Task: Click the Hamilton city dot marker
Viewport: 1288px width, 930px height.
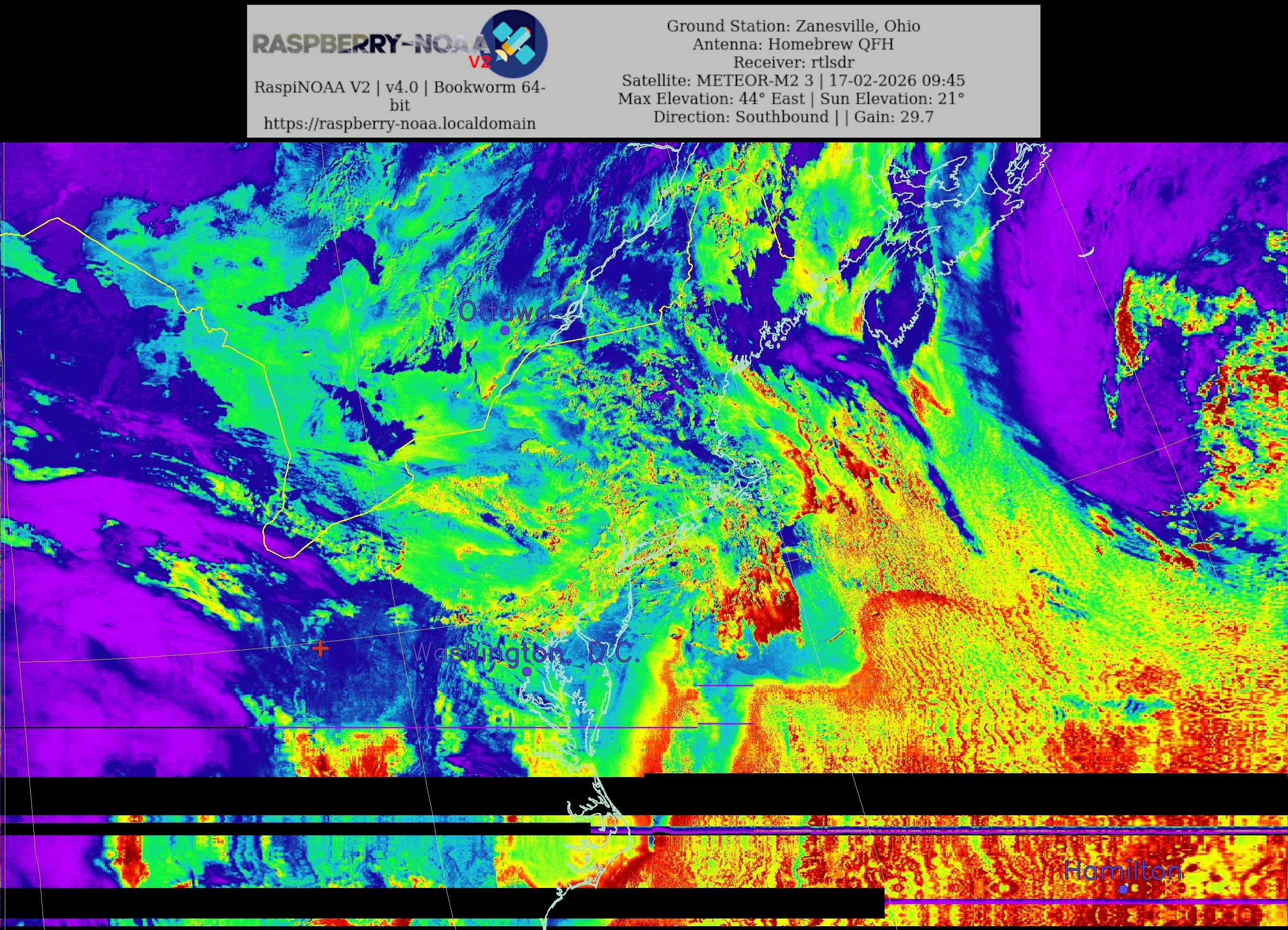Action: tap(1123, 889)
